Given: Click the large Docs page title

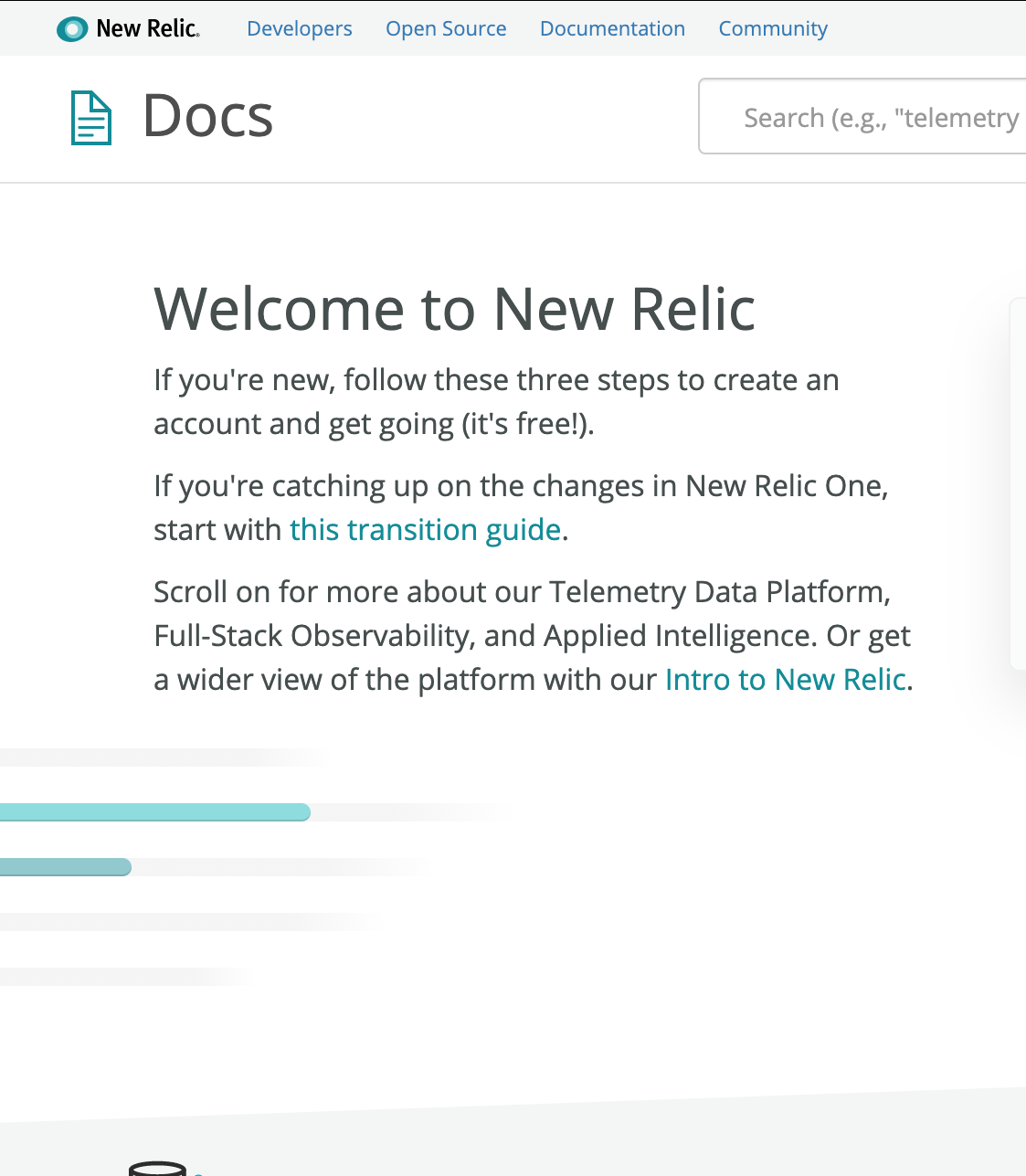Looking at the screenshot, I should [x=208, y=117].
